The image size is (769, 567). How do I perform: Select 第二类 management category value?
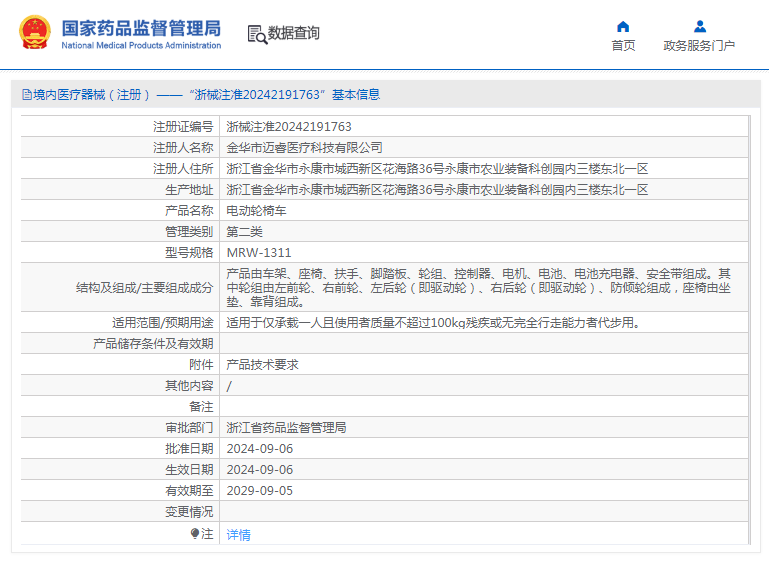click(244, 232)
